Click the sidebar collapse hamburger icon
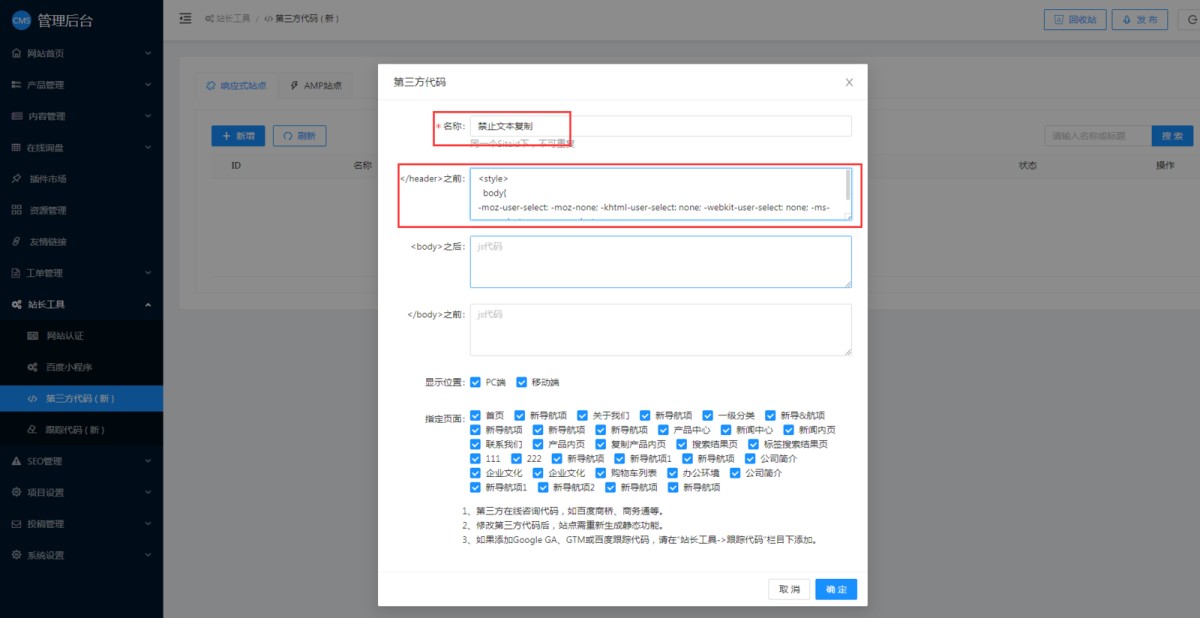The height and width of the screenshot is (618, 1200). [x=185, y=19]
